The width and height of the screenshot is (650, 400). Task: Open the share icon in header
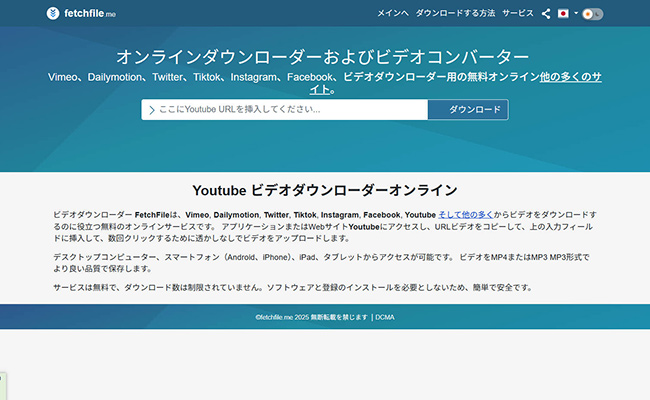click(546, 14)
